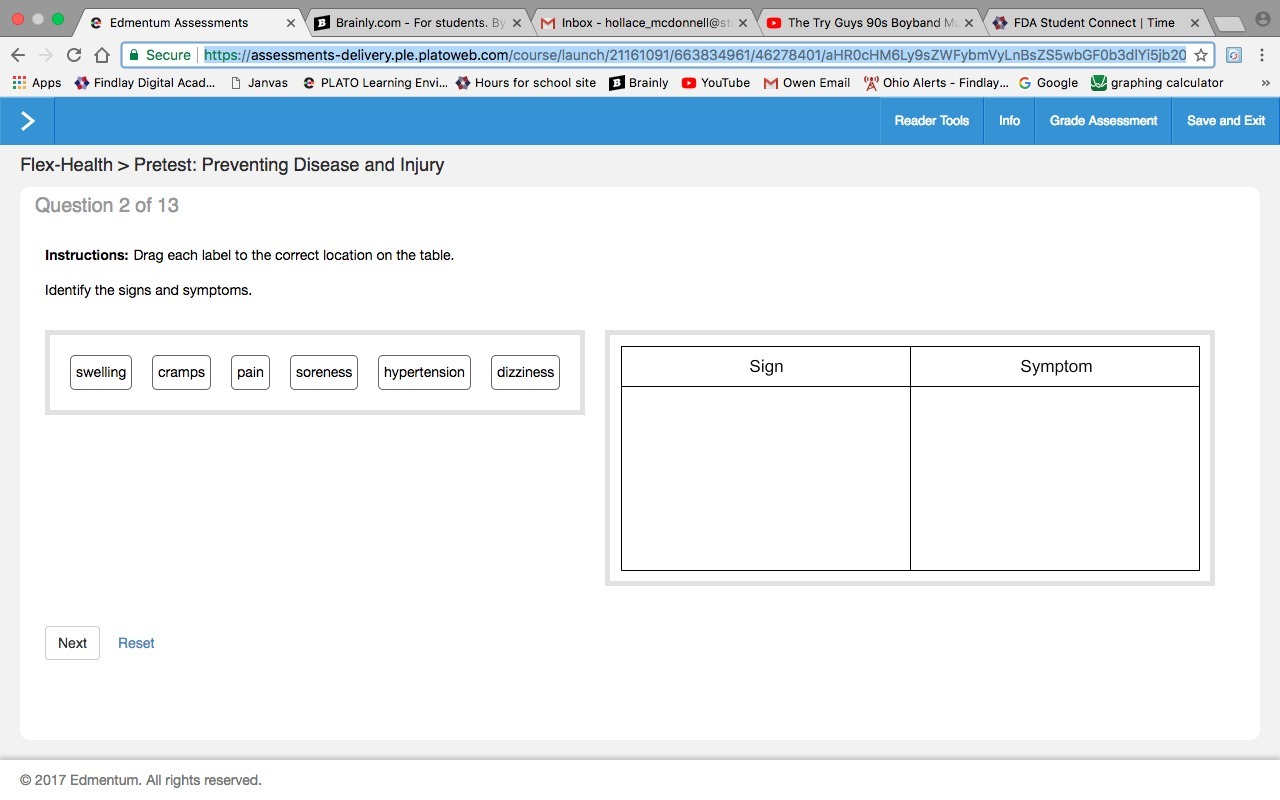Minimize the Chrome window with the yellow button
Viewport: 1280px width, 800px height.
pyautogui.click(x=38, y=19)
